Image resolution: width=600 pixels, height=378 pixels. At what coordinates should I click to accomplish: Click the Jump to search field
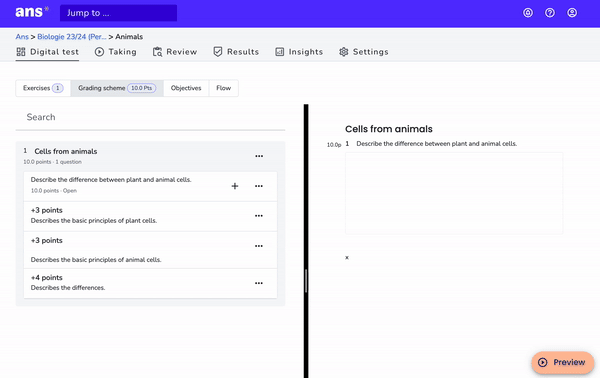[x=118, y=13]
